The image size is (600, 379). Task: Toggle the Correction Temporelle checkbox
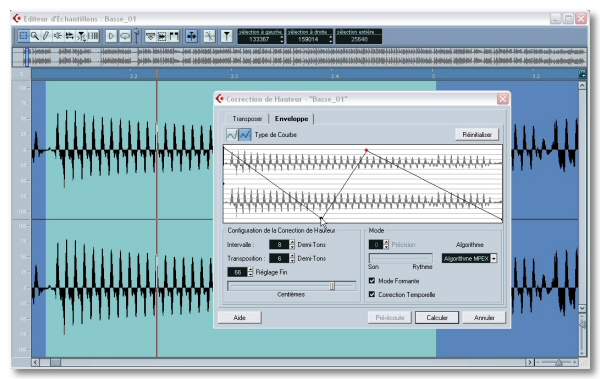coord(372,294)
